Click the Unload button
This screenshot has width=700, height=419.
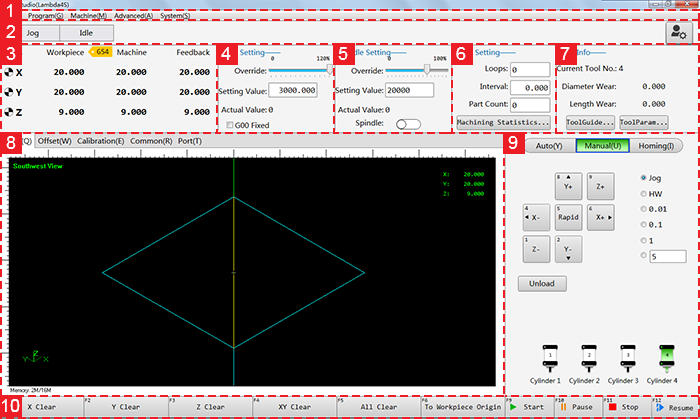(x=542, y=284)
